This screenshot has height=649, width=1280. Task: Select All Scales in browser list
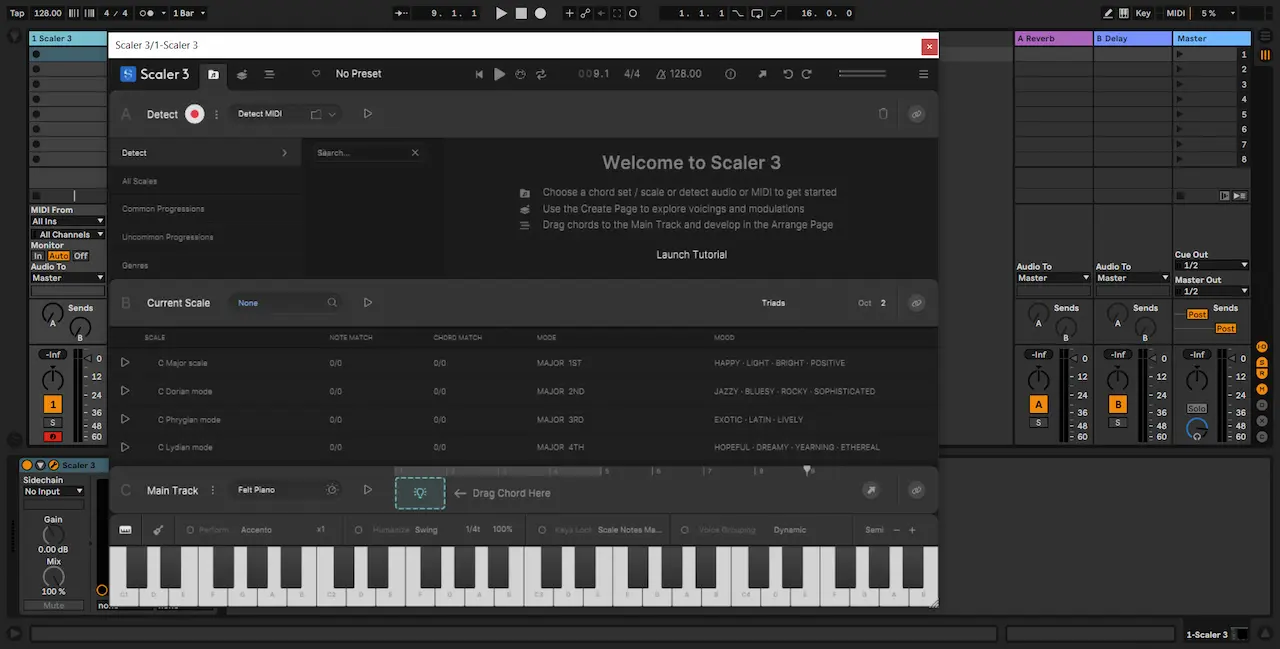[139, 181]
